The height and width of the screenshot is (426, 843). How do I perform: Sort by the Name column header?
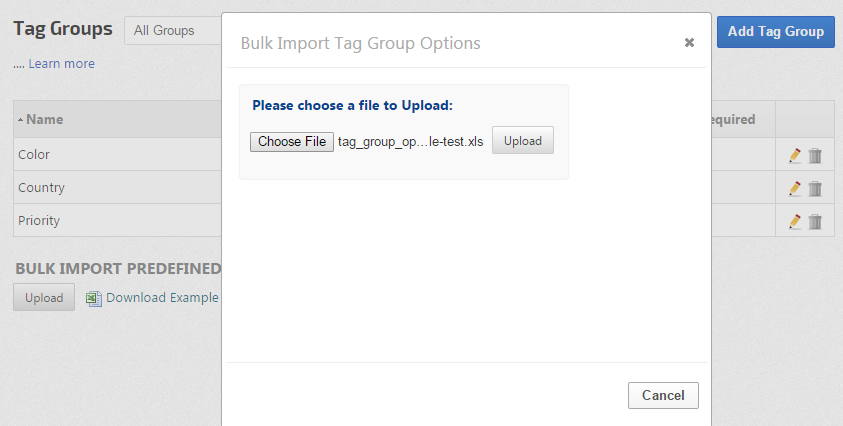[45, 119]
